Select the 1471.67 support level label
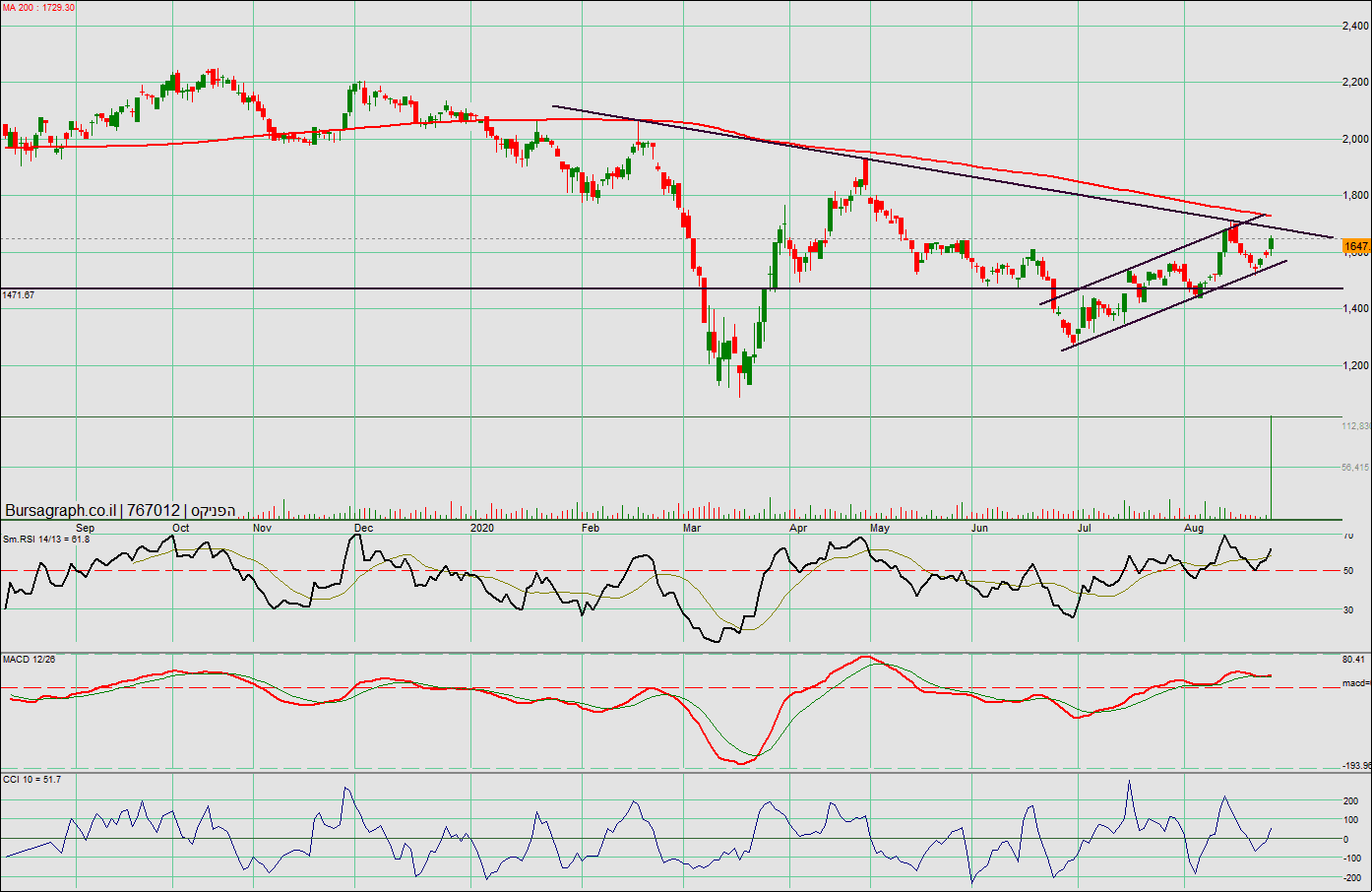The width and height of the screenshot is (1372, 892). click(19, 294)
